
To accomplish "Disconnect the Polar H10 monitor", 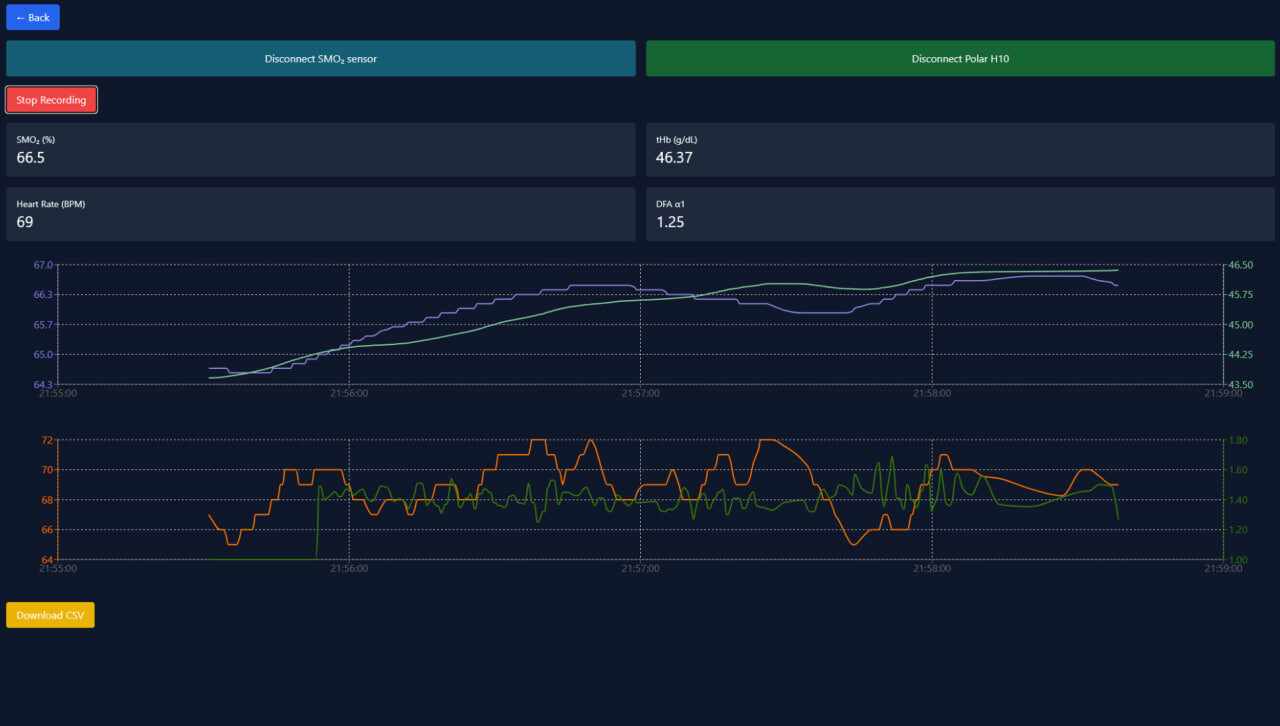I will [x=960, y=59].
